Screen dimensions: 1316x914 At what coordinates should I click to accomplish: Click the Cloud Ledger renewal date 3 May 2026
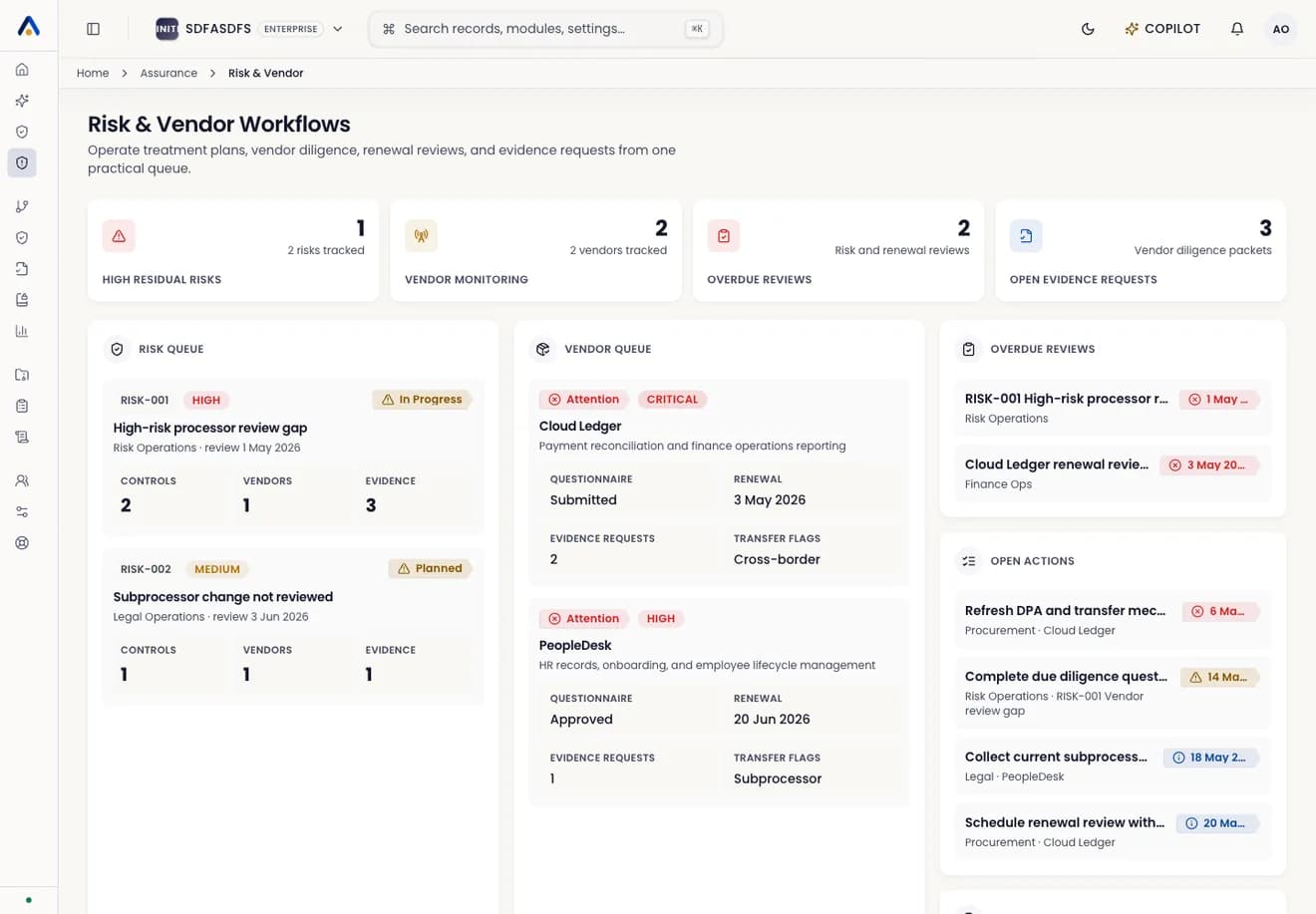(x=770, y=500)
